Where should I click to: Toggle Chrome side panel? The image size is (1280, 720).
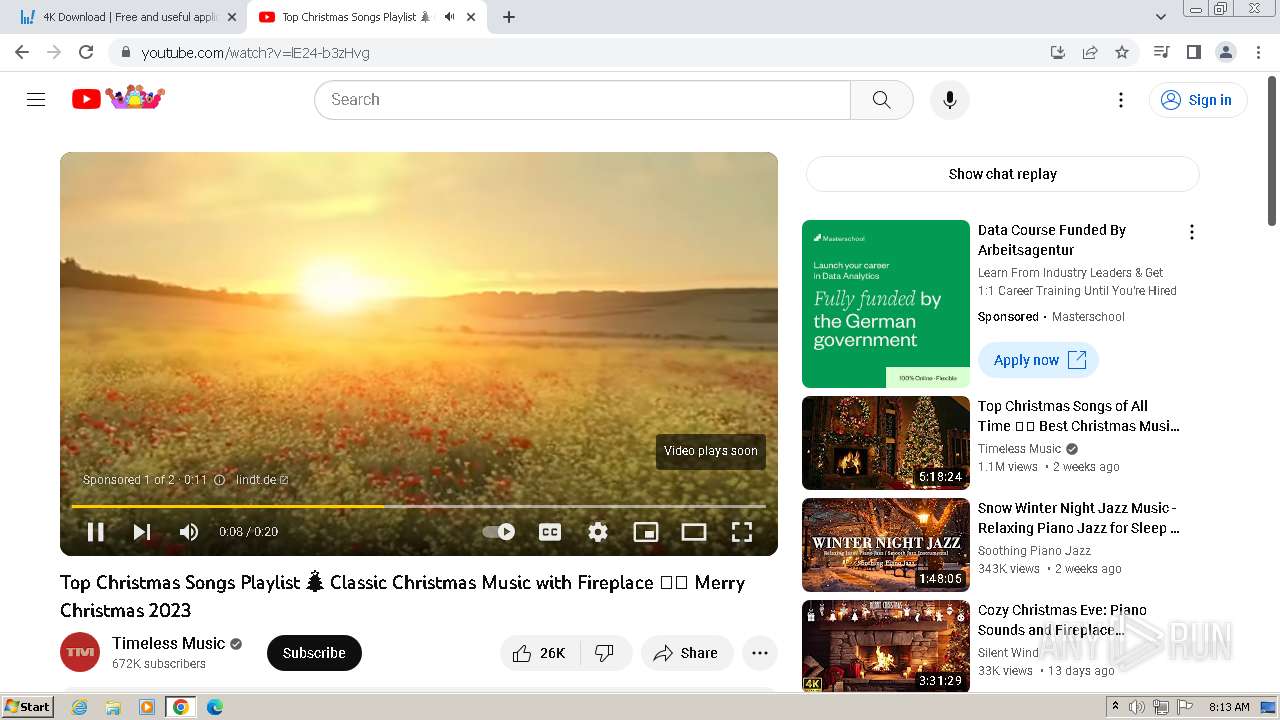[x=1193, y=52]
